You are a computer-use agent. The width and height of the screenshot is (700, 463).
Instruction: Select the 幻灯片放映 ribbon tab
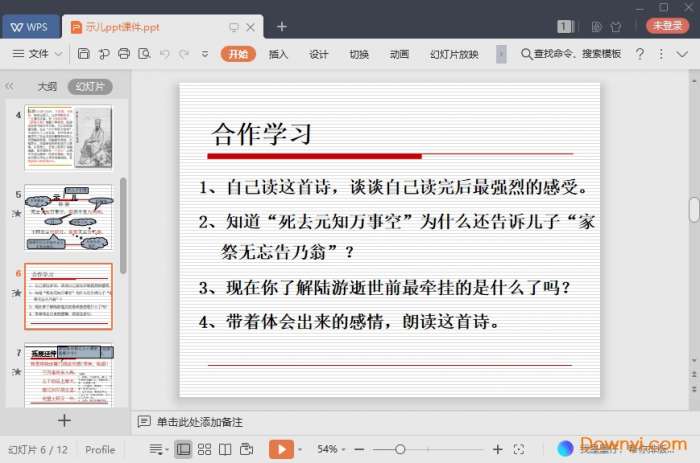coord(454,54)
